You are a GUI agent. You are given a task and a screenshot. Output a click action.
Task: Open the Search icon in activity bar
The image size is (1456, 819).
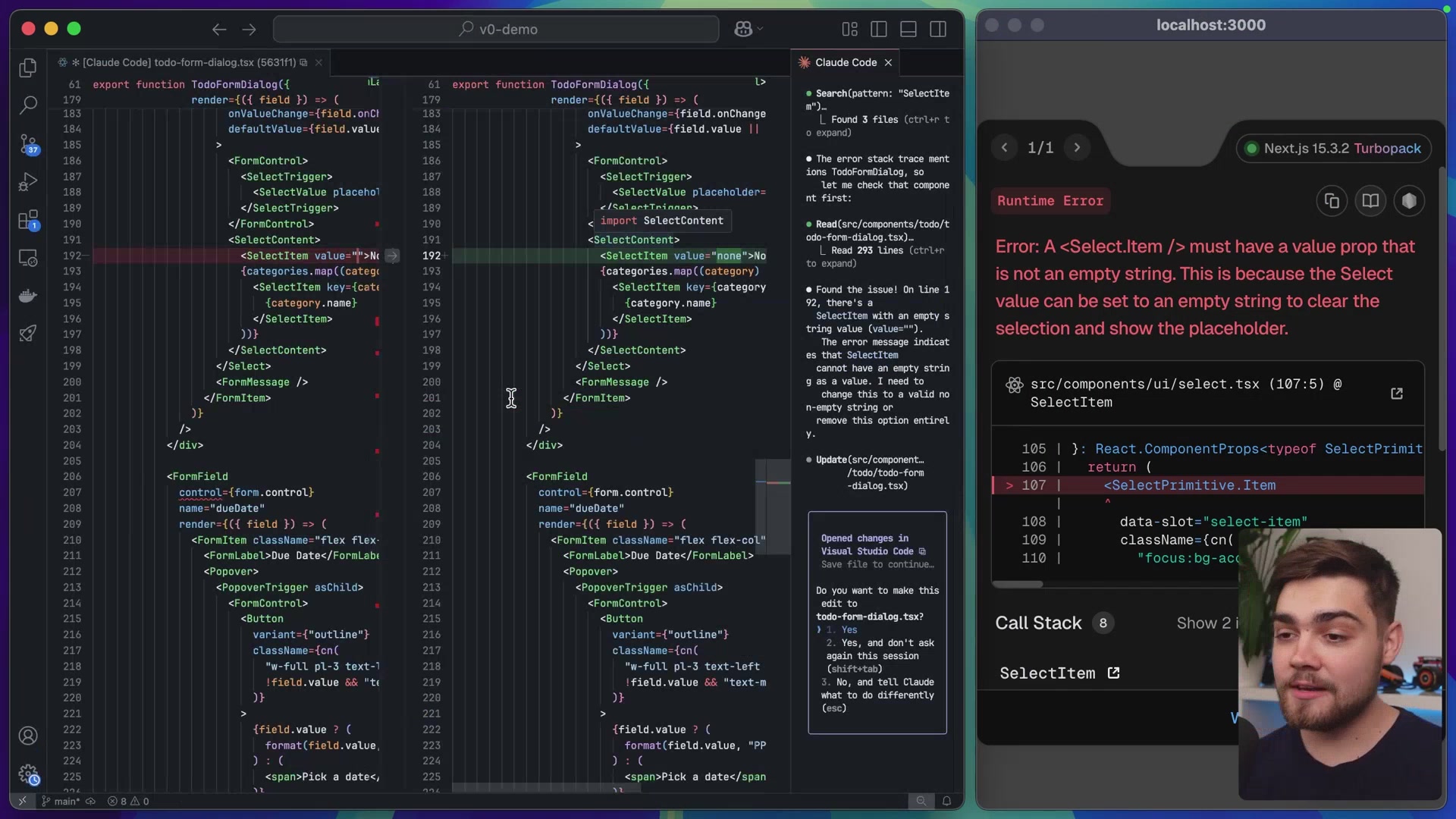pos(28,105)
